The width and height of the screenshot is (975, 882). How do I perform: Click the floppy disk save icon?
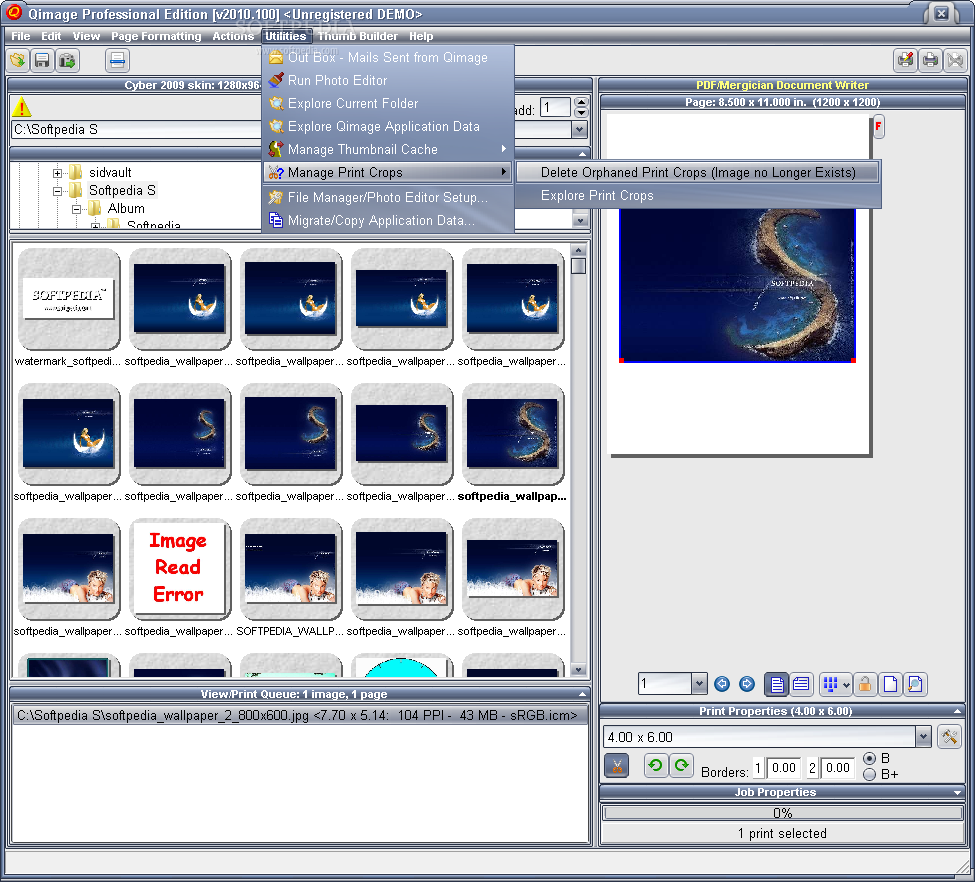42,60
